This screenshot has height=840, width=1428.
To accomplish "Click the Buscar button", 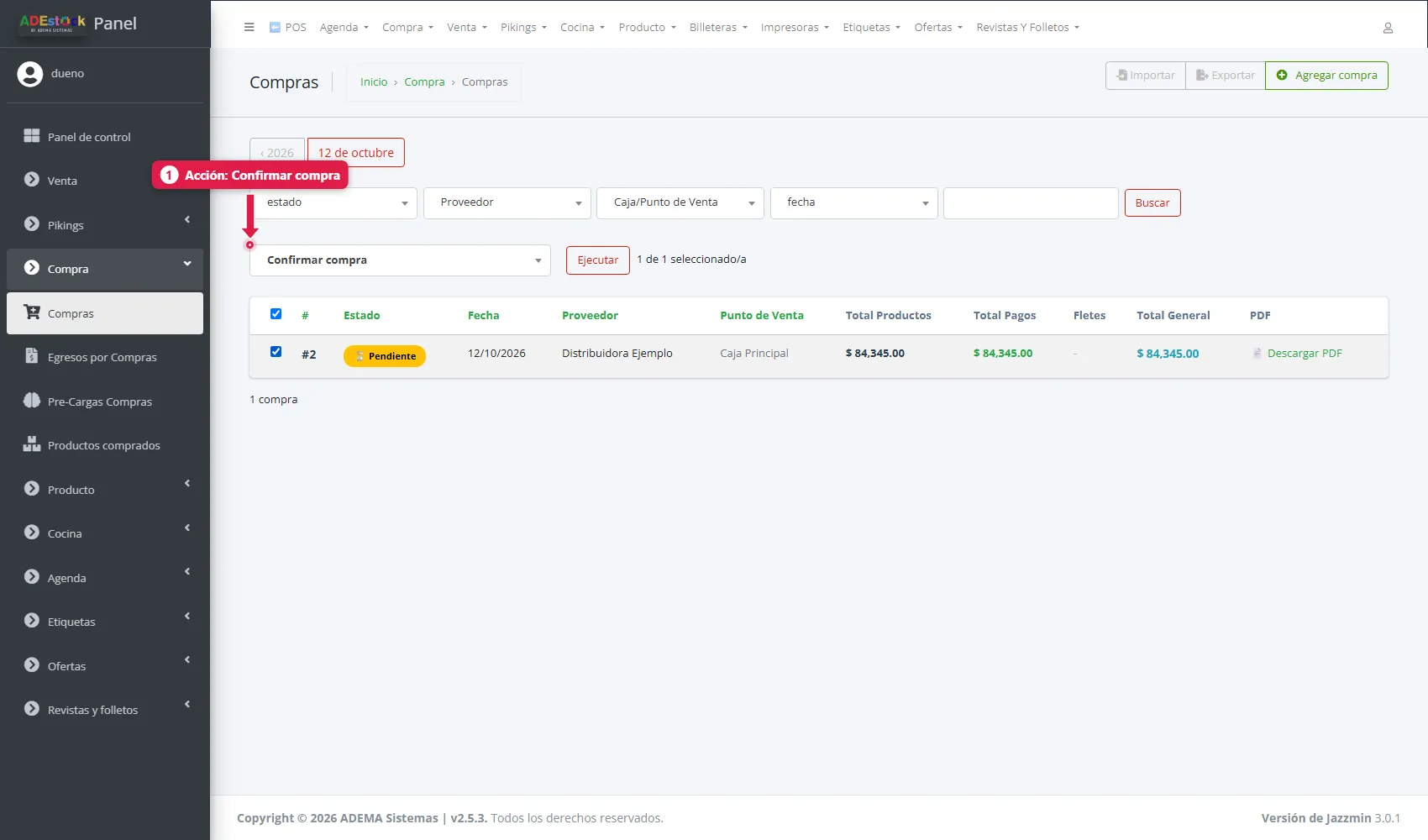I will point(1152,203).
